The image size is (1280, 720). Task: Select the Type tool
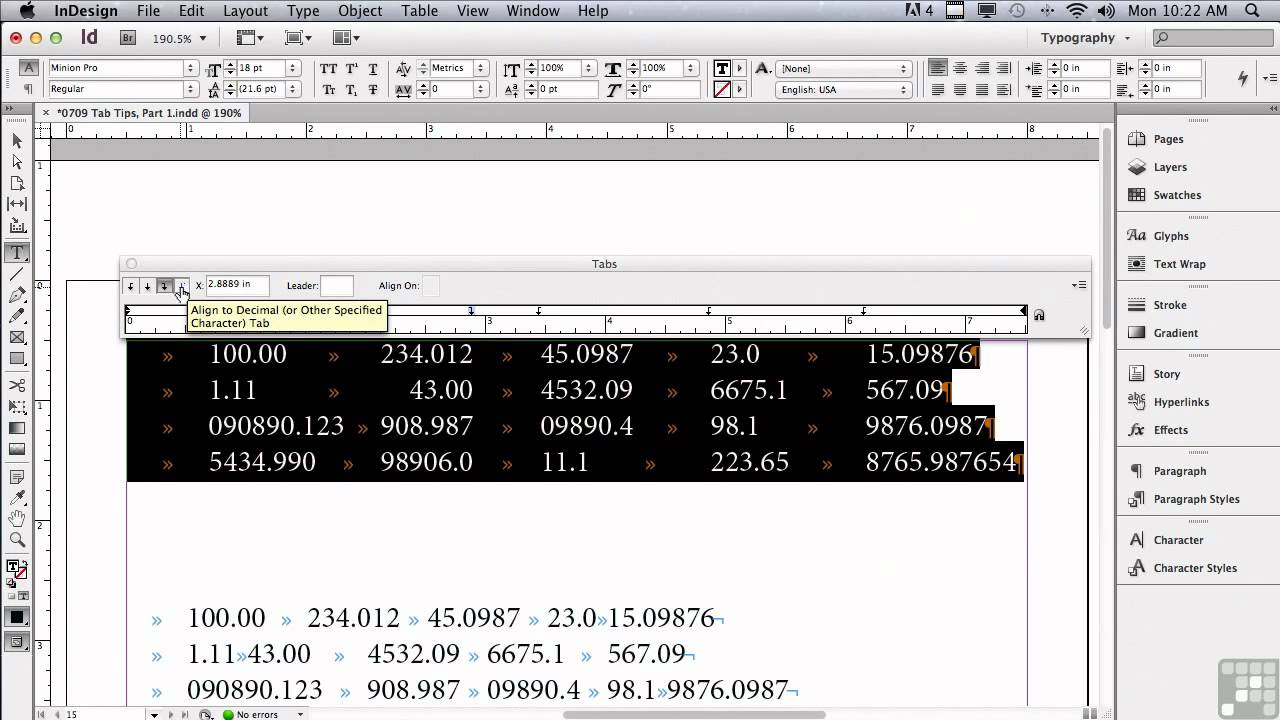point(17,252)
